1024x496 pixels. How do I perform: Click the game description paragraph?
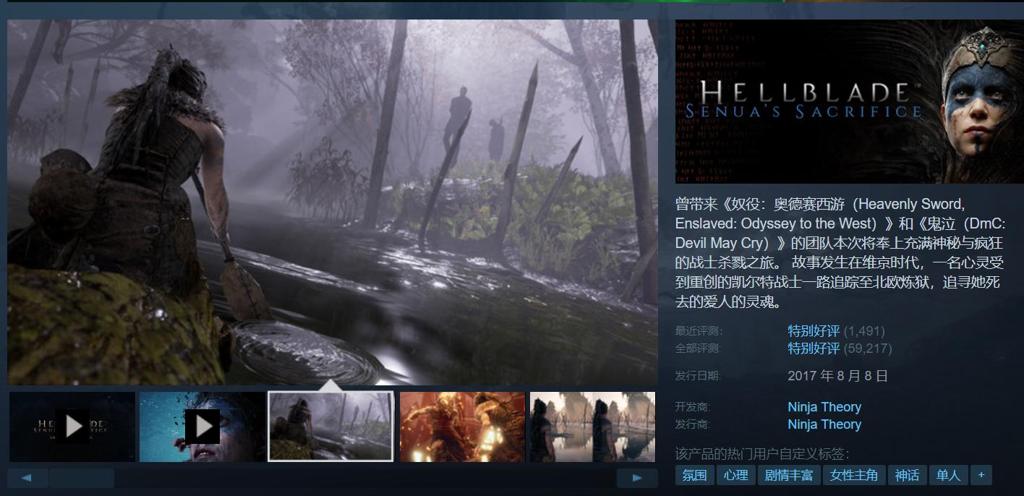tap(840, 253)
